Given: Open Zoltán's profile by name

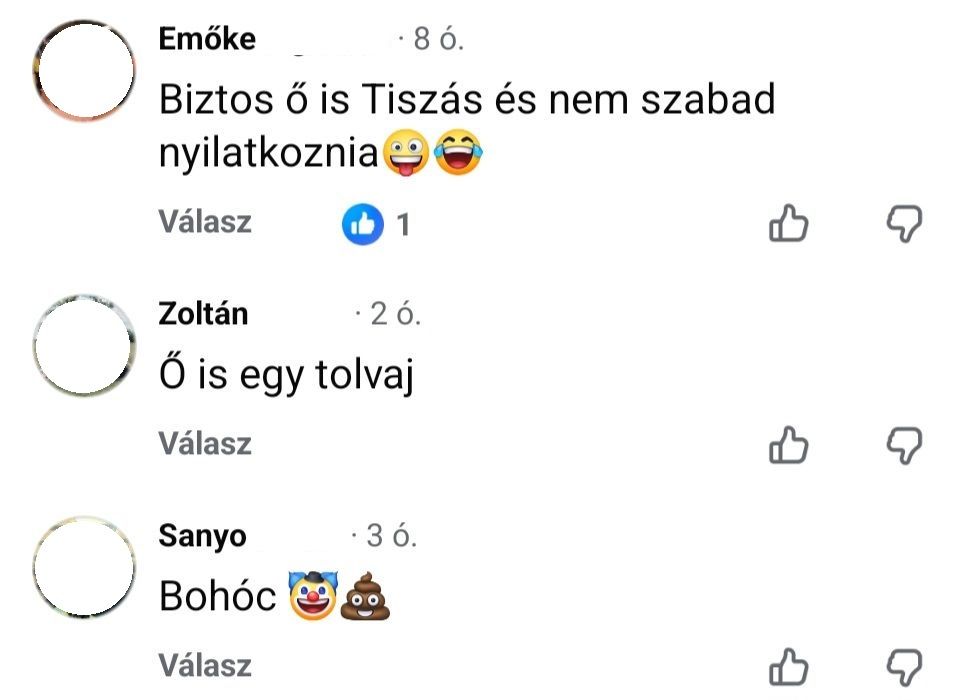Looking at the screenshot, I should click(203, 314).
